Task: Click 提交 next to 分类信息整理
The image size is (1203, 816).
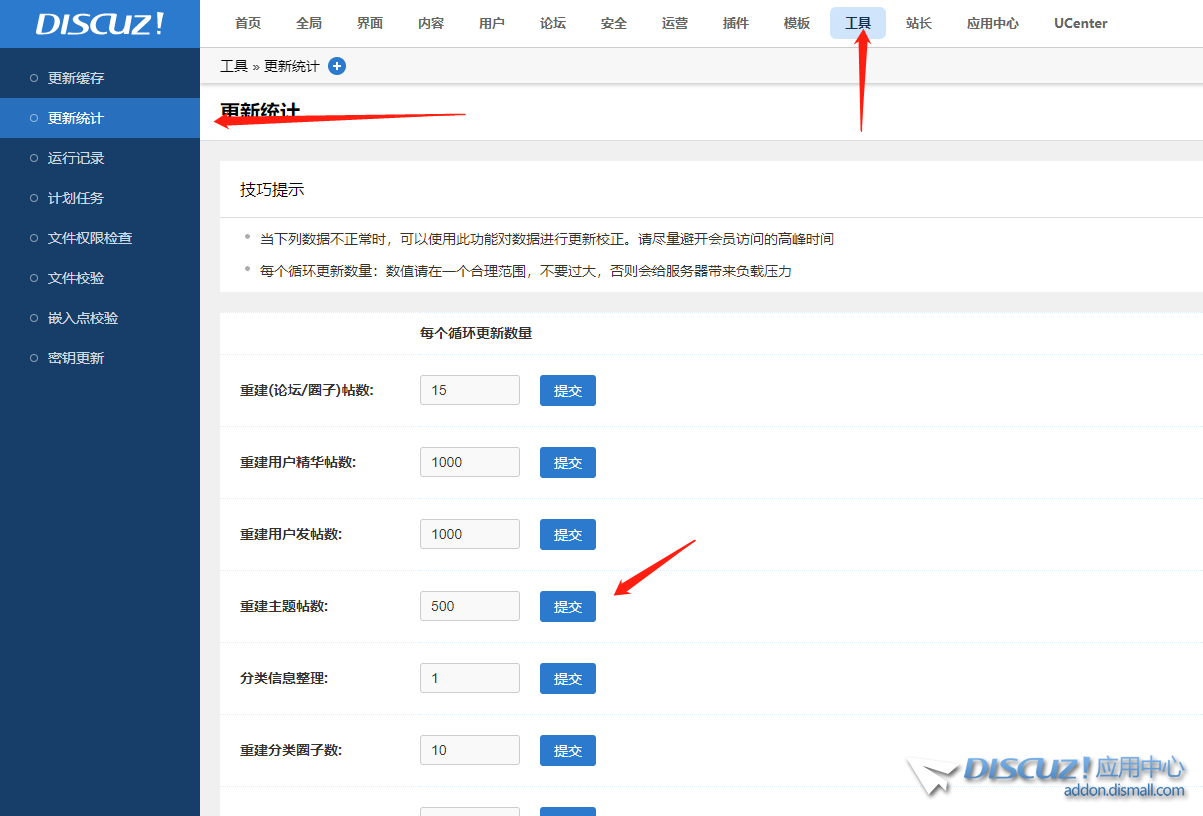Action: 567,678
